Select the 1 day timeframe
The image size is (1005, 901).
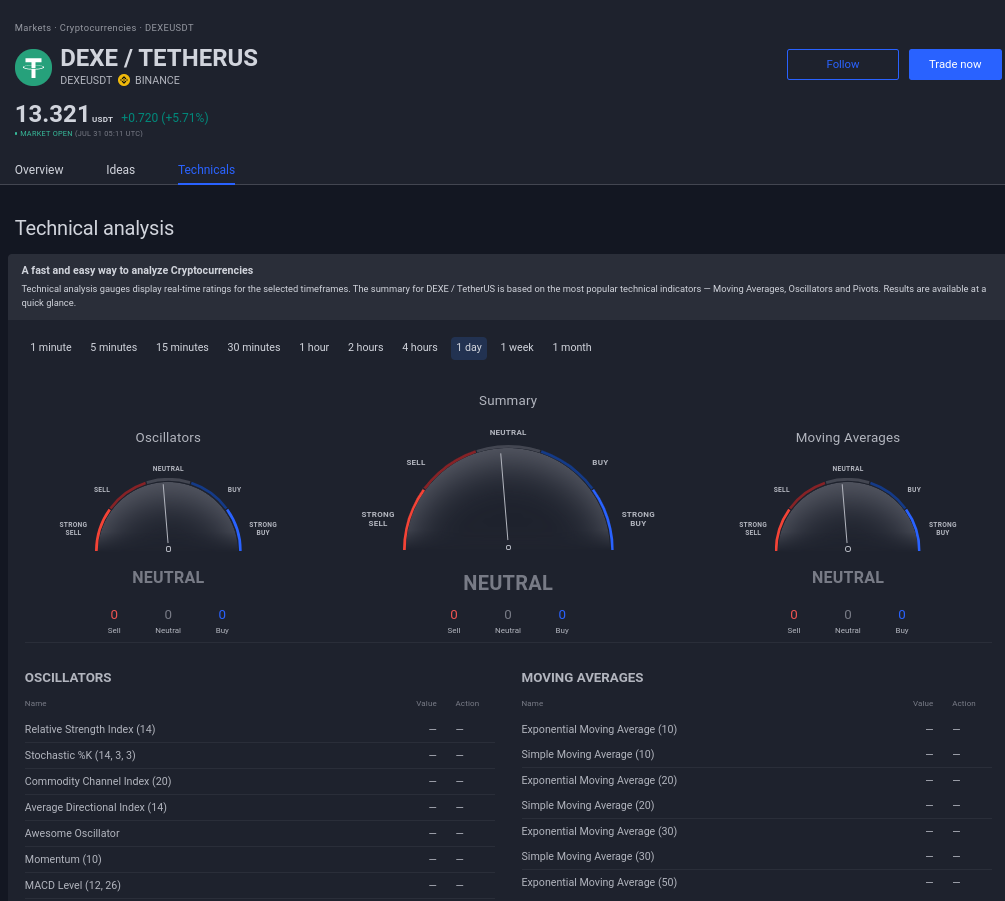tap(469, 348)
